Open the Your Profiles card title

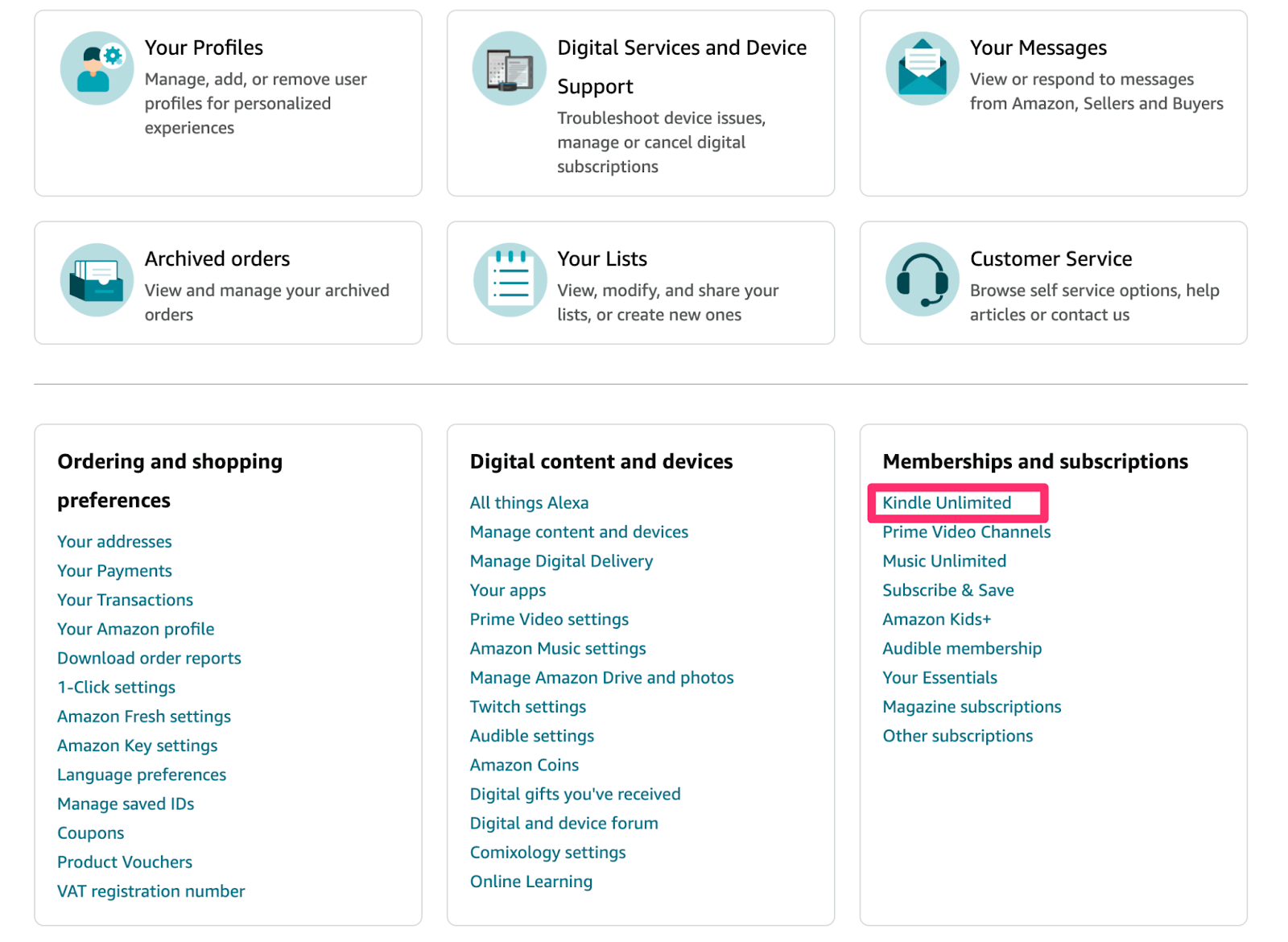204,48
